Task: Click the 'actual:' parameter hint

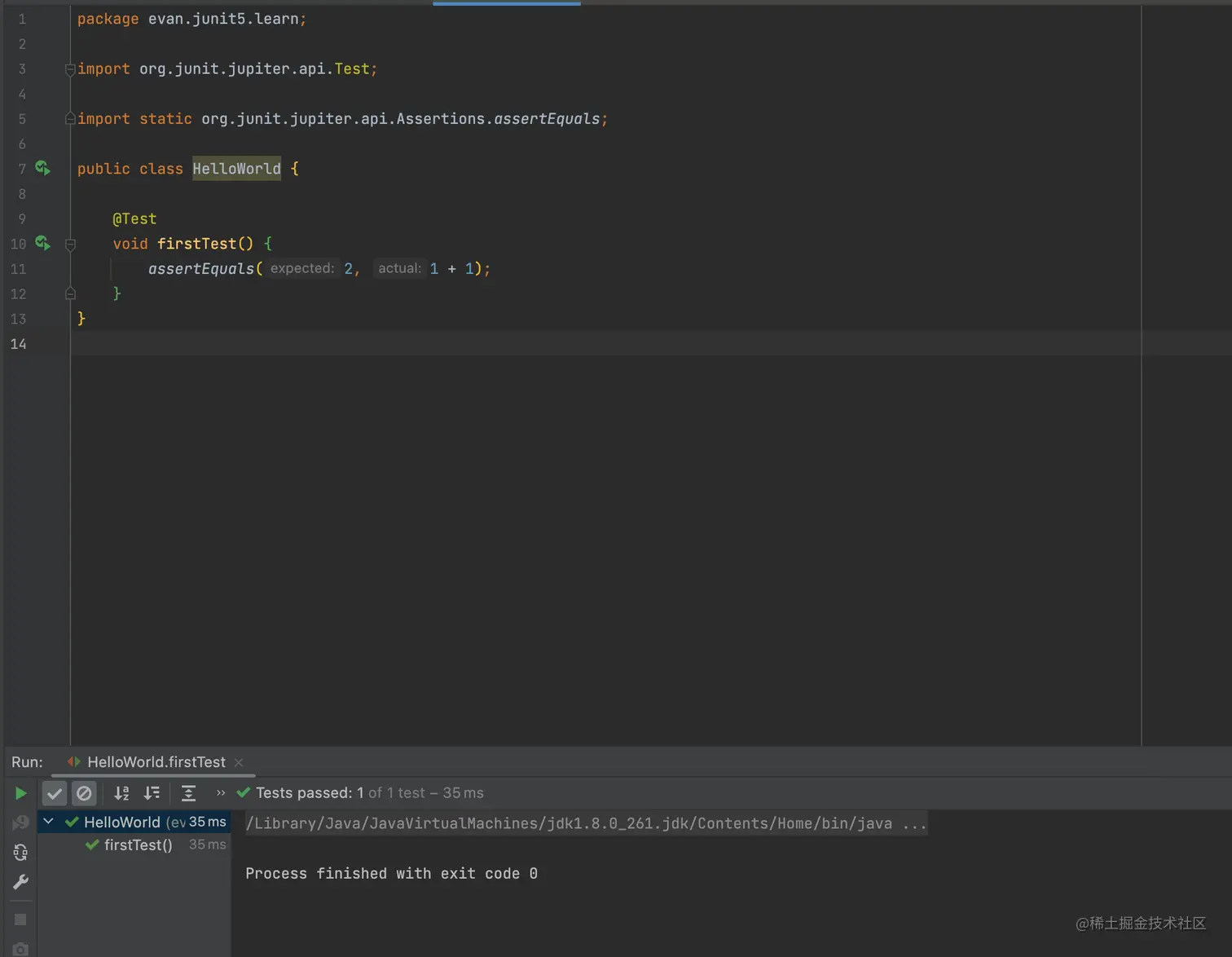Action: (x=399, y=268)
